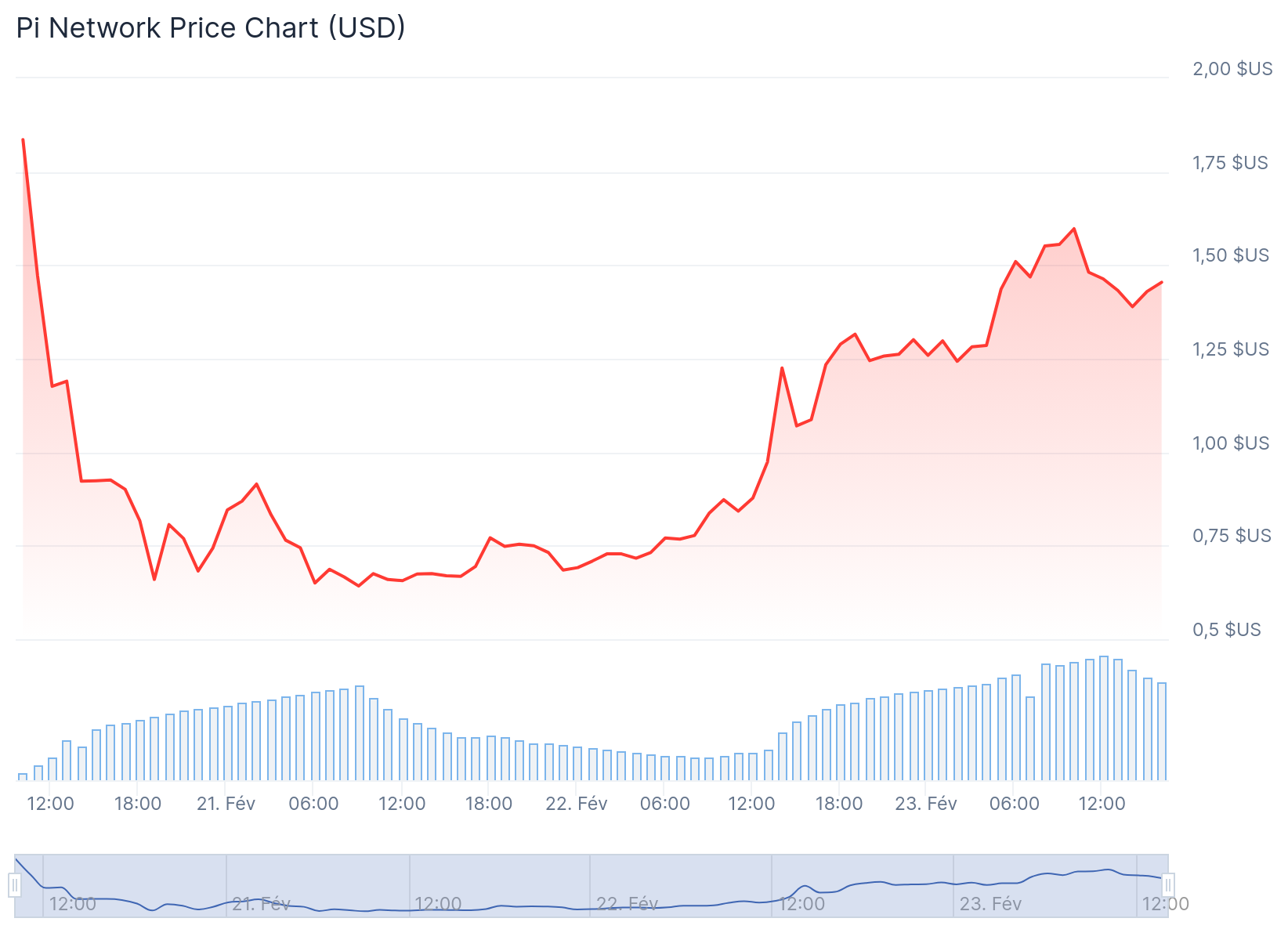Image resolution: width=1288 pixels, height=940 pixels.
Task: Click the 1,25 $US price level label
Action: tap(1231, 349)
